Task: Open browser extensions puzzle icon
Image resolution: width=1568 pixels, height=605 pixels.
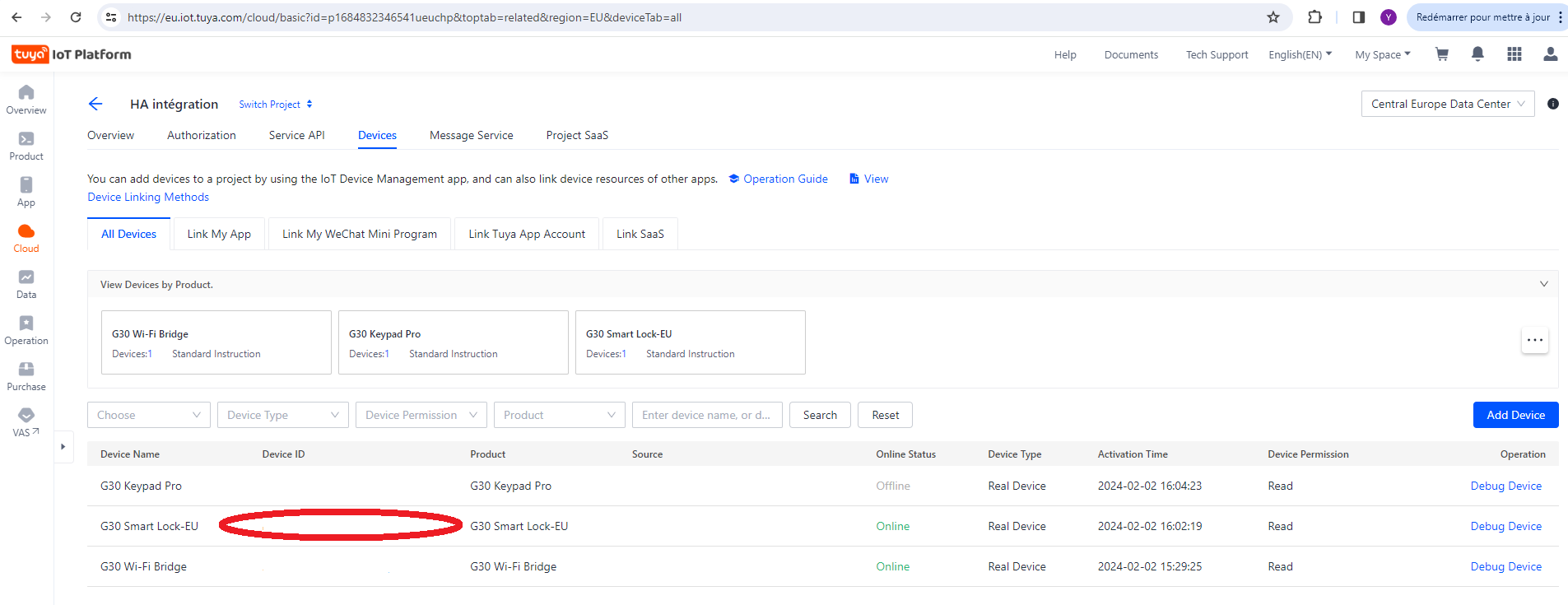Action: pos(1314,16)
